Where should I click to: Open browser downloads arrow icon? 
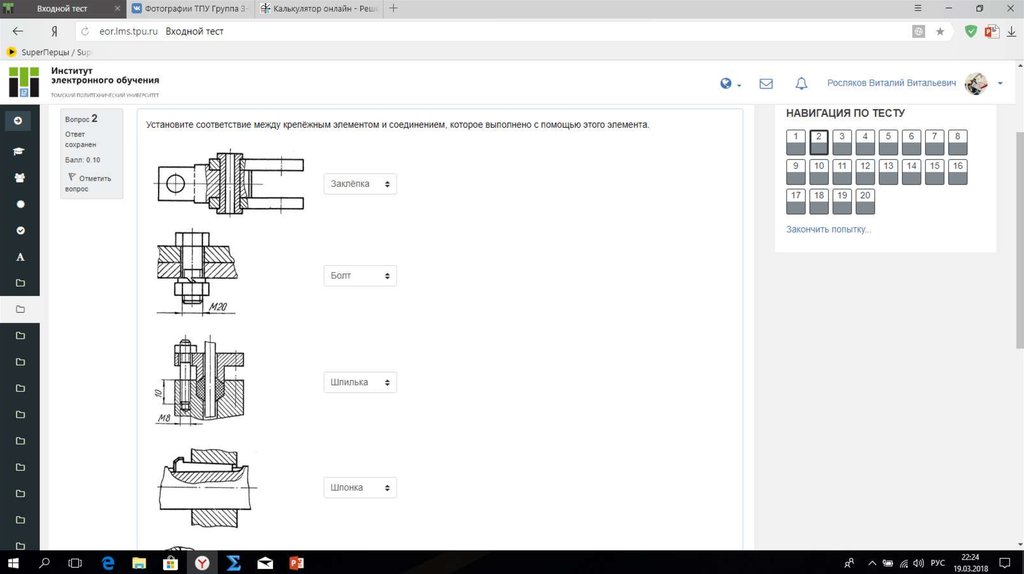point(1011,31)
